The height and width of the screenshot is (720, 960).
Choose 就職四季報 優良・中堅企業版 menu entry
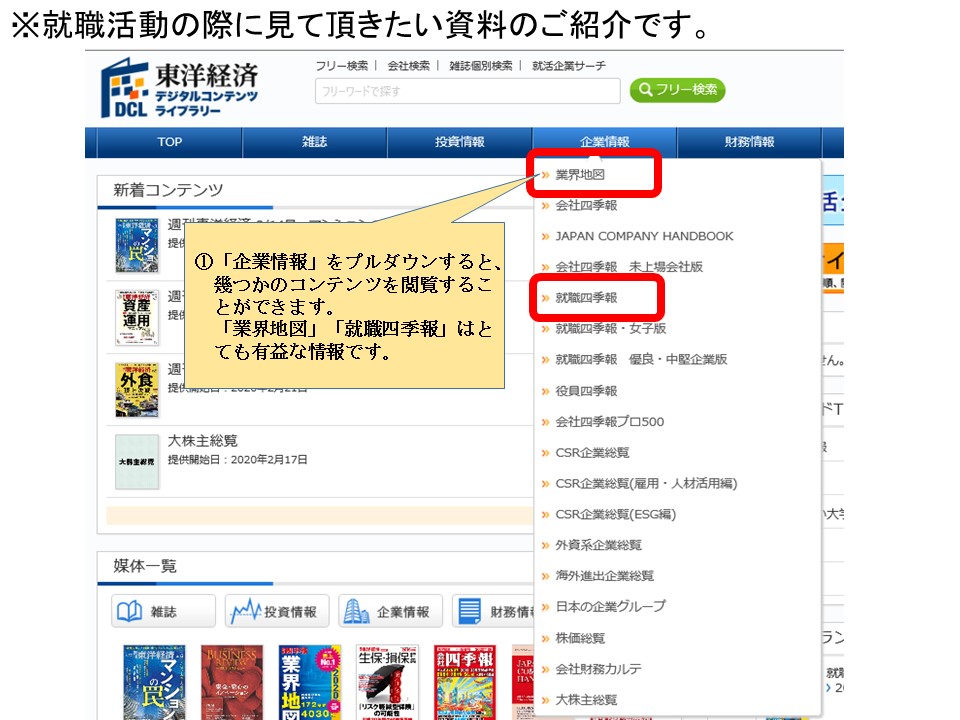640,359
